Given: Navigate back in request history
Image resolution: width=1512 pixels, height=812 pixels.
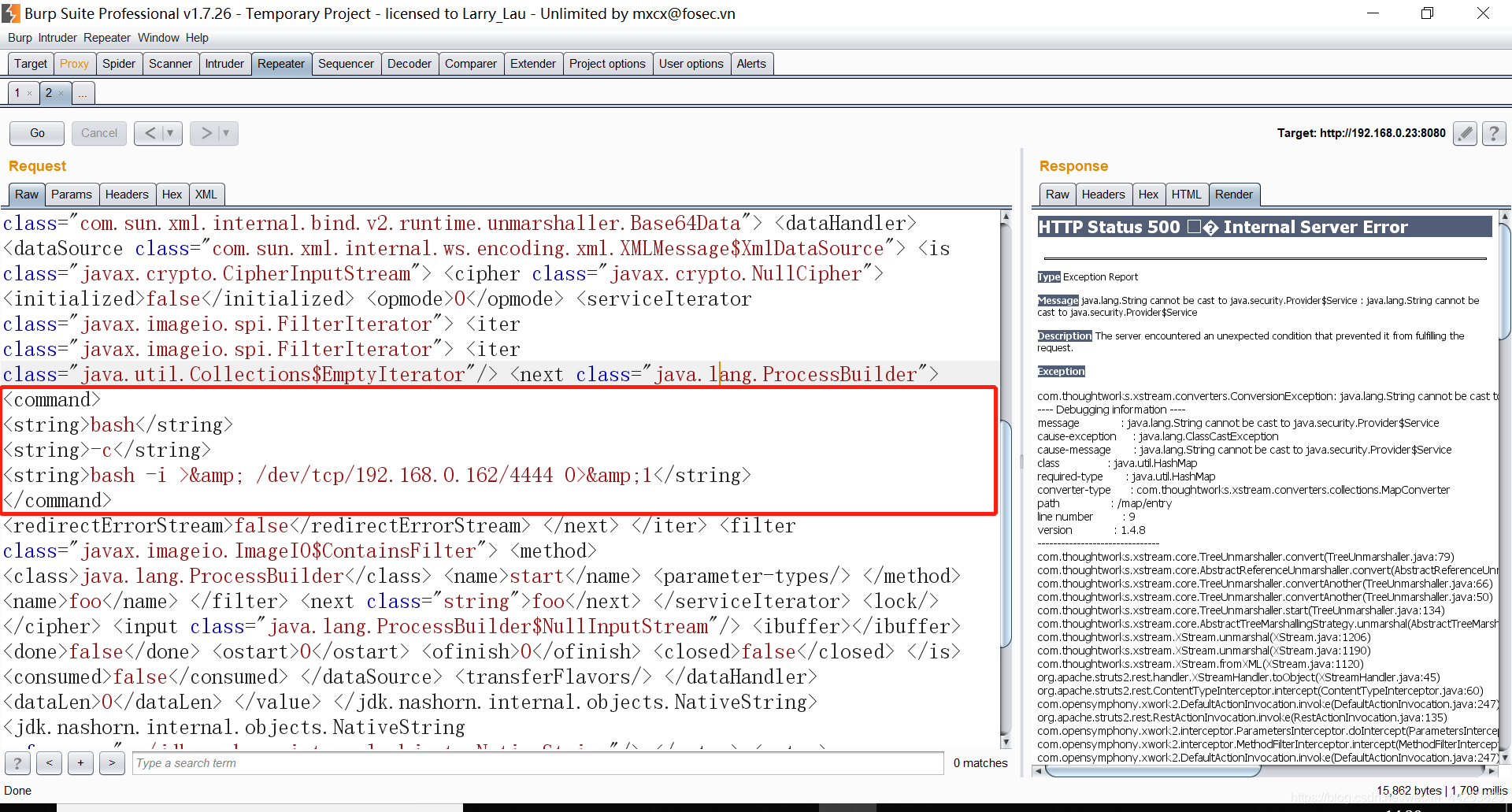Looking at the screenshot, I should [x=150, y=133].
